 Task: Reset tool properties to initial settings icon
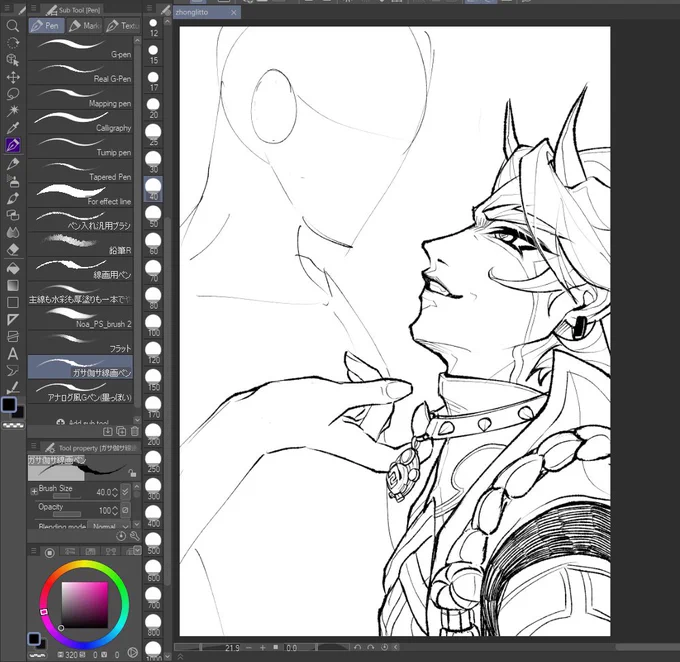click(x=121, y=536)
